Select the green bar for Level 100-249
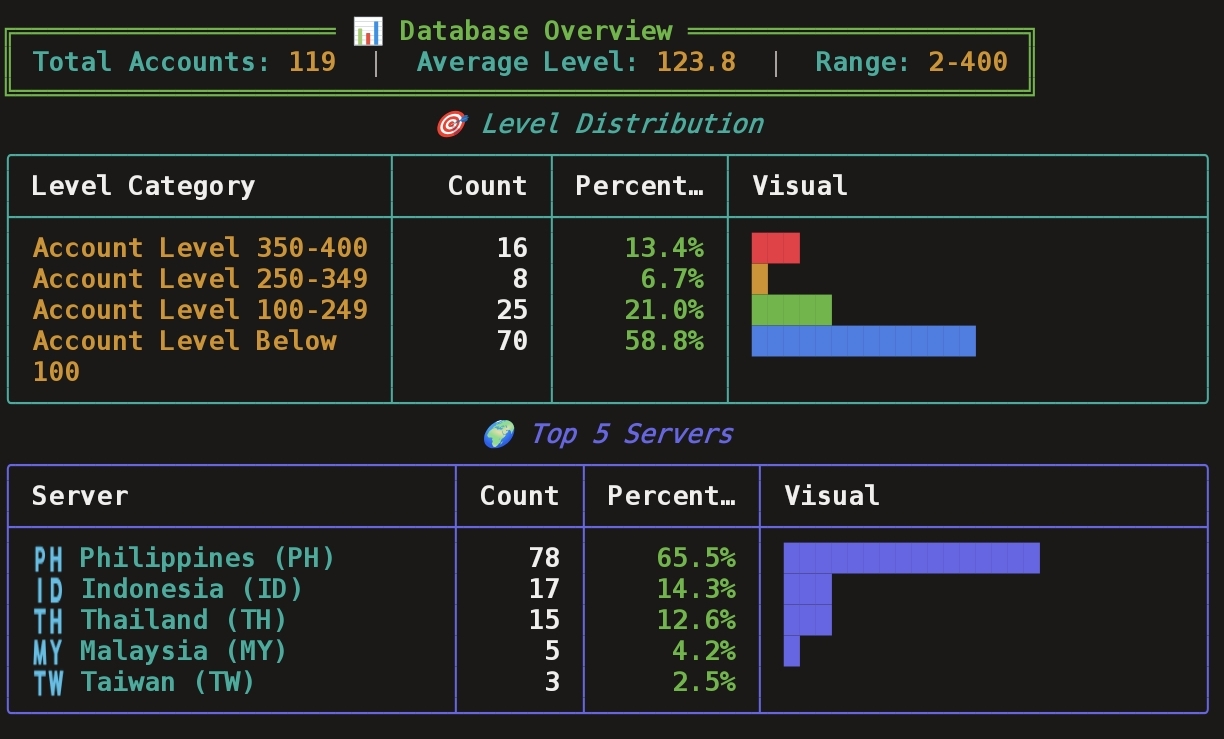1224x739 pixels. (x=791, y=310)
